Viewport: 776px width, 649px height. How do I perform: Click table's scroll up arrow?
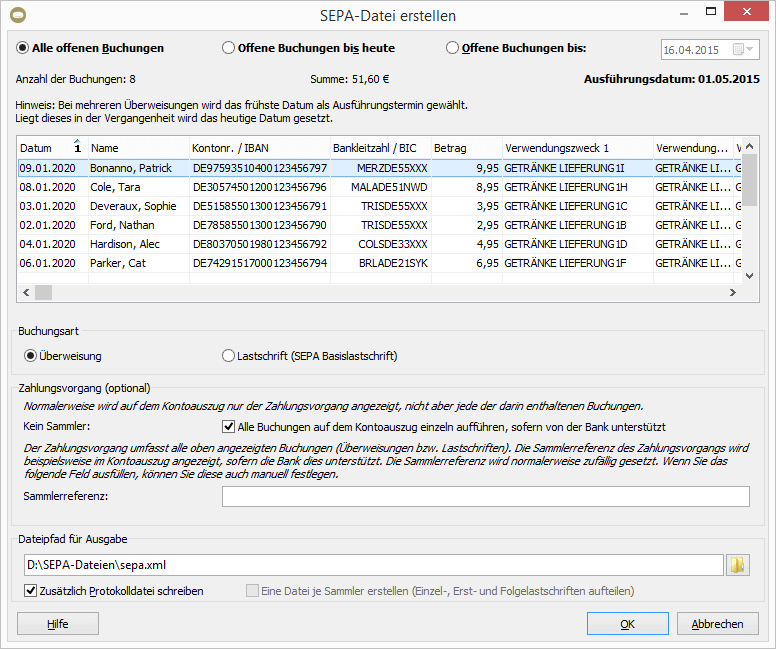point(749,146)
